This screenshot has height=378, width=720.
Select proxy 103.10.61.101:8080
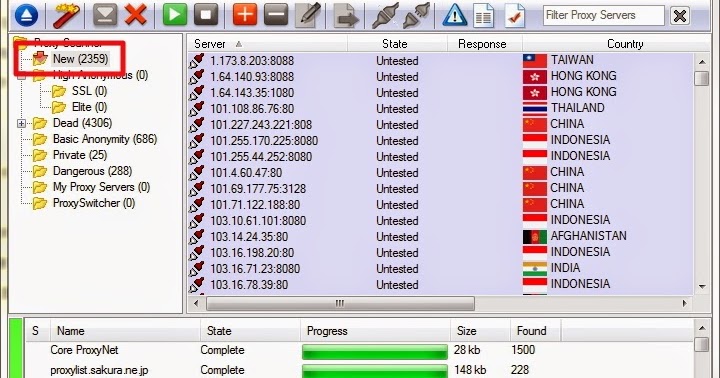[258, 221]
